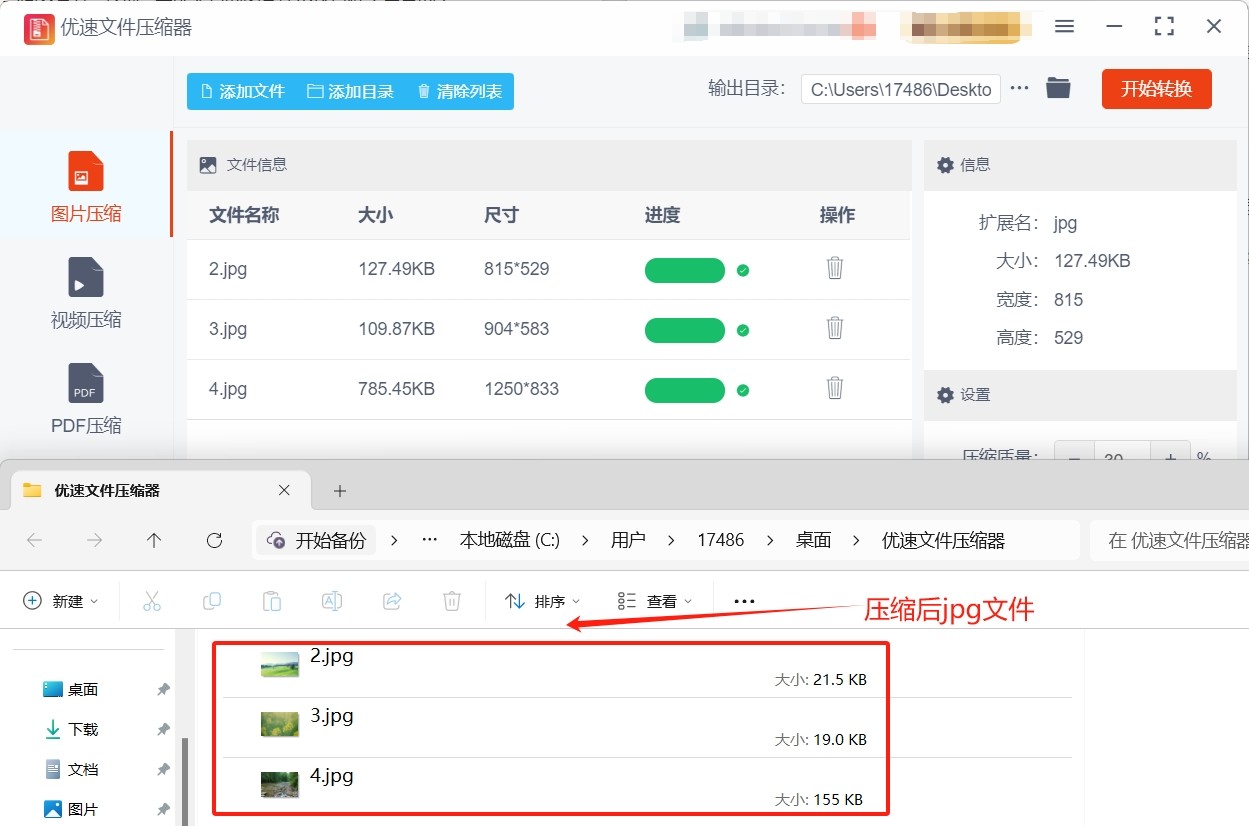1249x826 pixels.
Task: Delete 2.jpg using its trash icon
Action: [835, 268]
